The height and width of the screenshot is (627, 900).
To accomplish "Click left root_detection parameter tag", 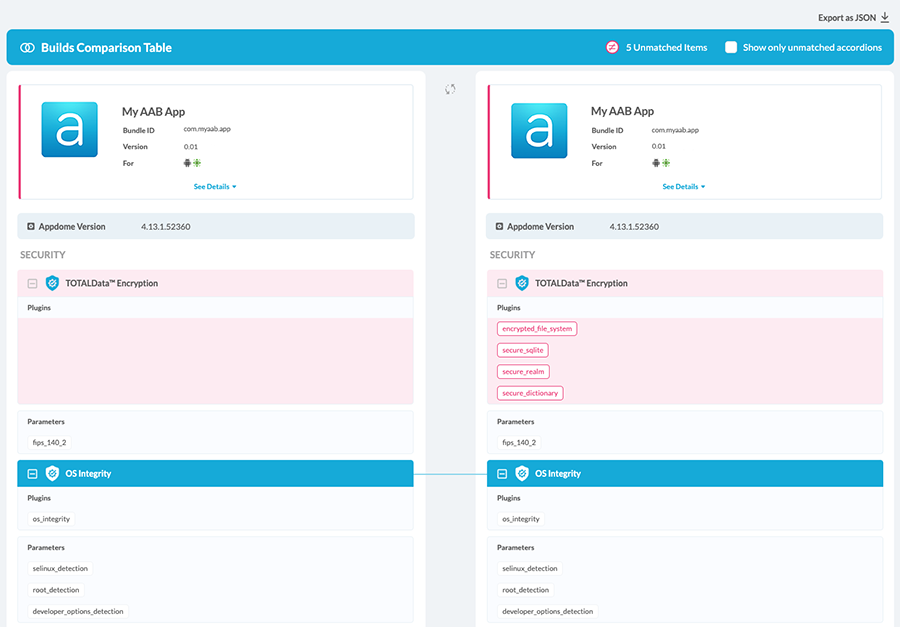I will (x=56, y=590).
